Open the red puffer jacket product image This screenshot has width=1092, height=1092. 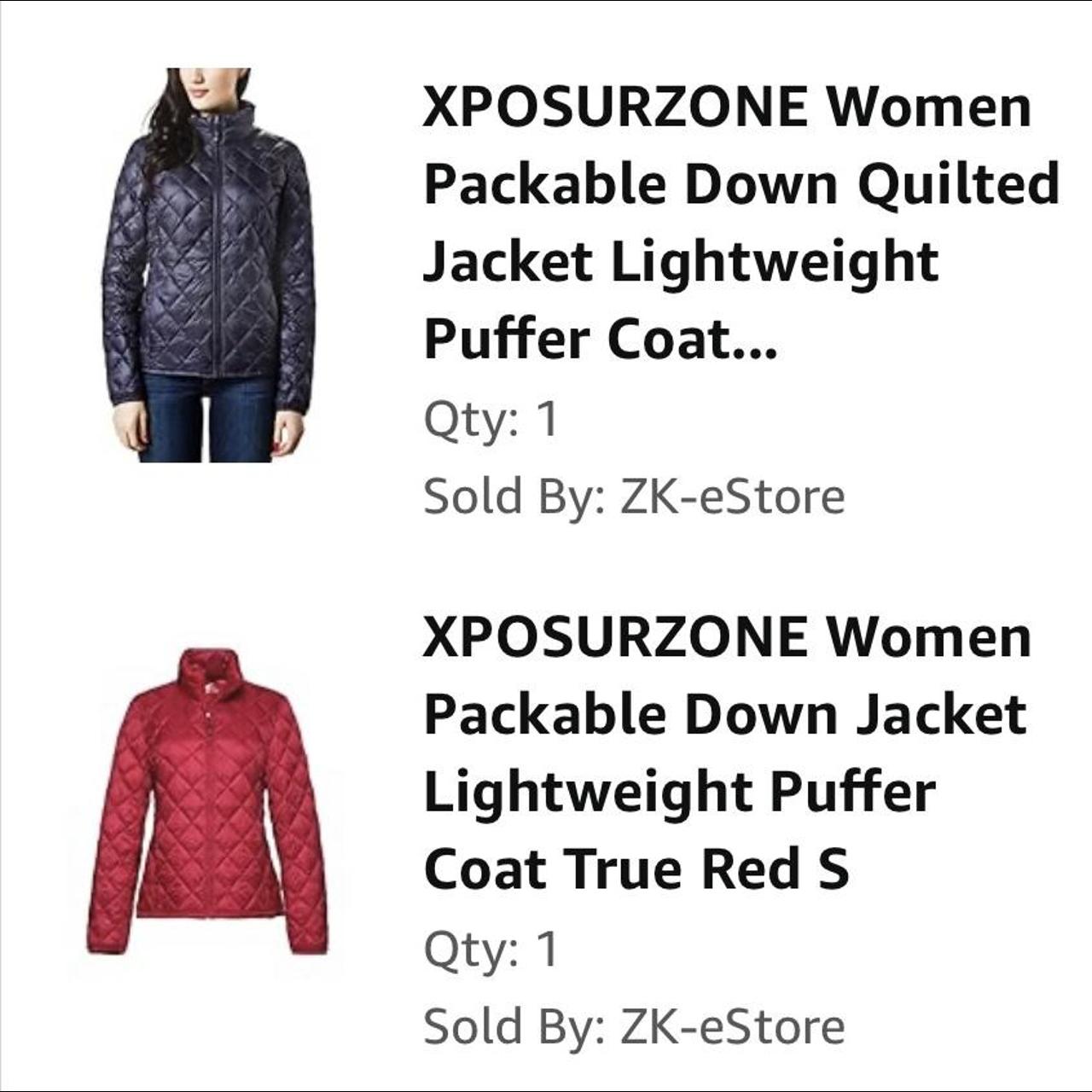pyautogui.click(x=207, y=802)
